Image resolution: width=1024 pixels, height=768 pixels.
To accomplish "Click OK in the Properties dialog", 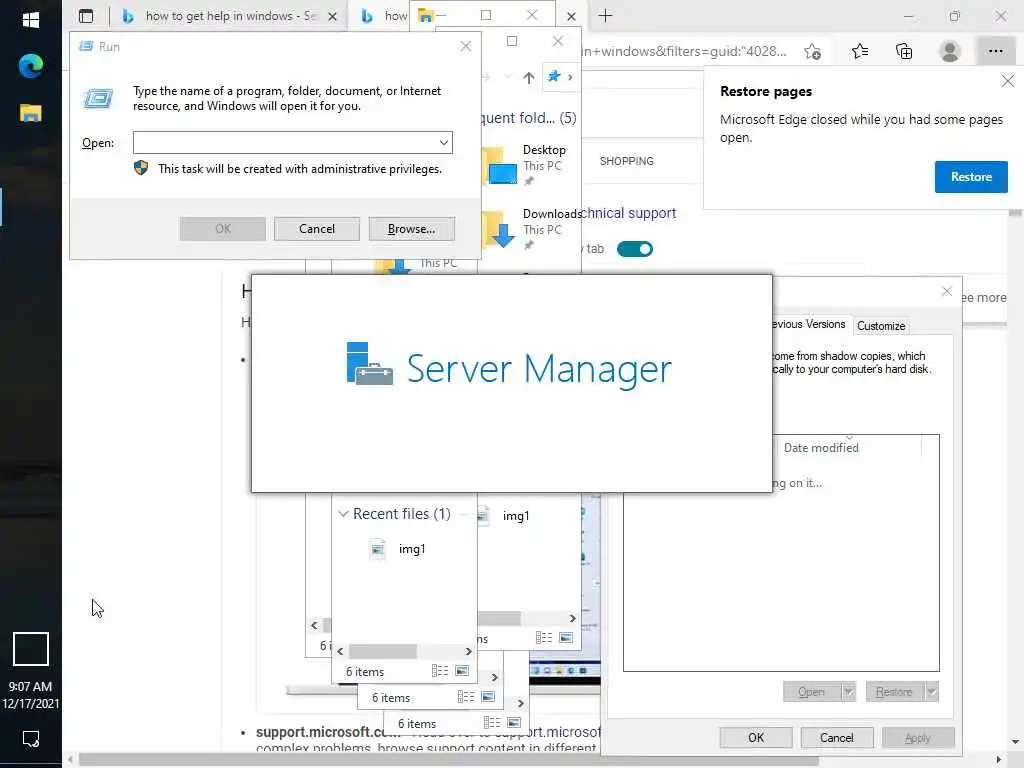I will point(756,737).
